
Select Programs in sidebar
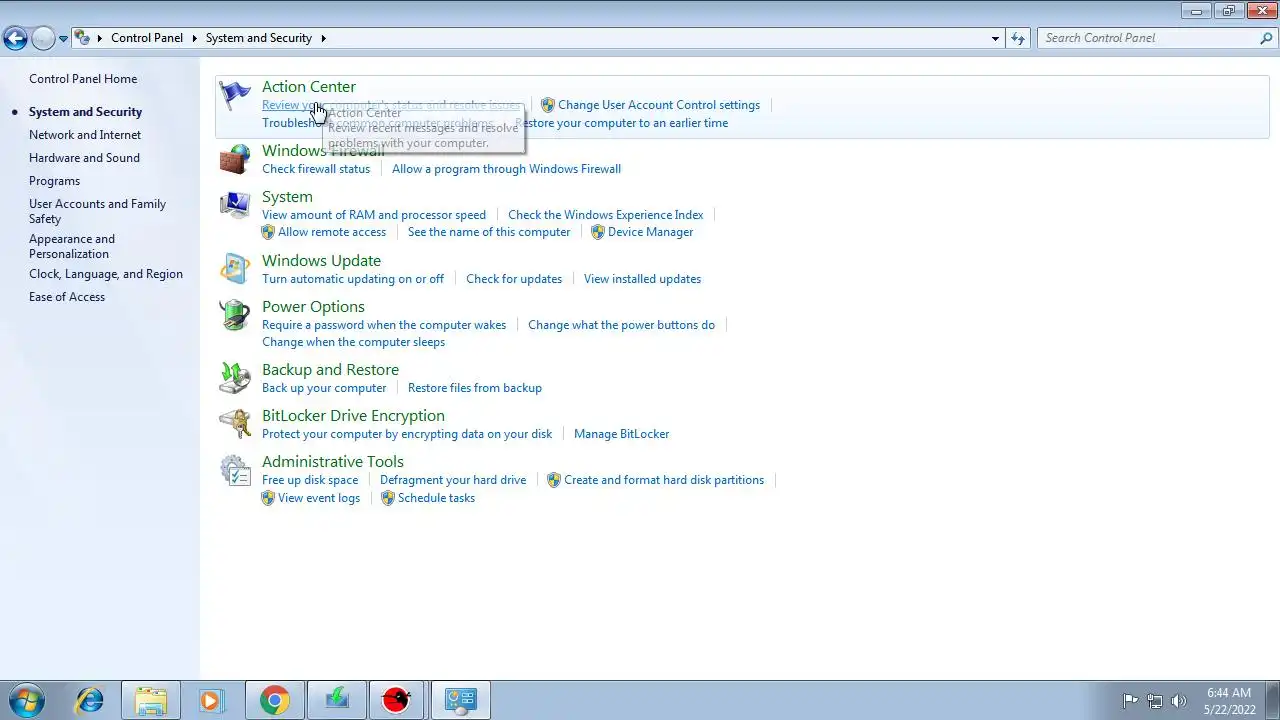pos(54,181)
